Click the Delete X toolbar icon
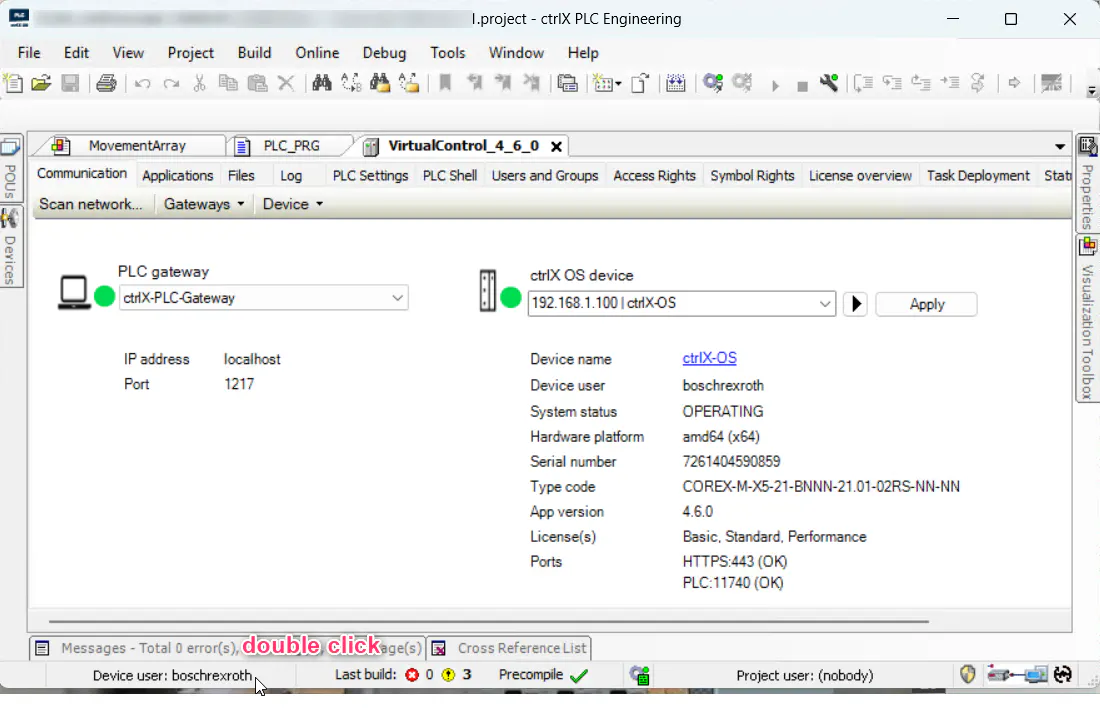 (286, 83)
